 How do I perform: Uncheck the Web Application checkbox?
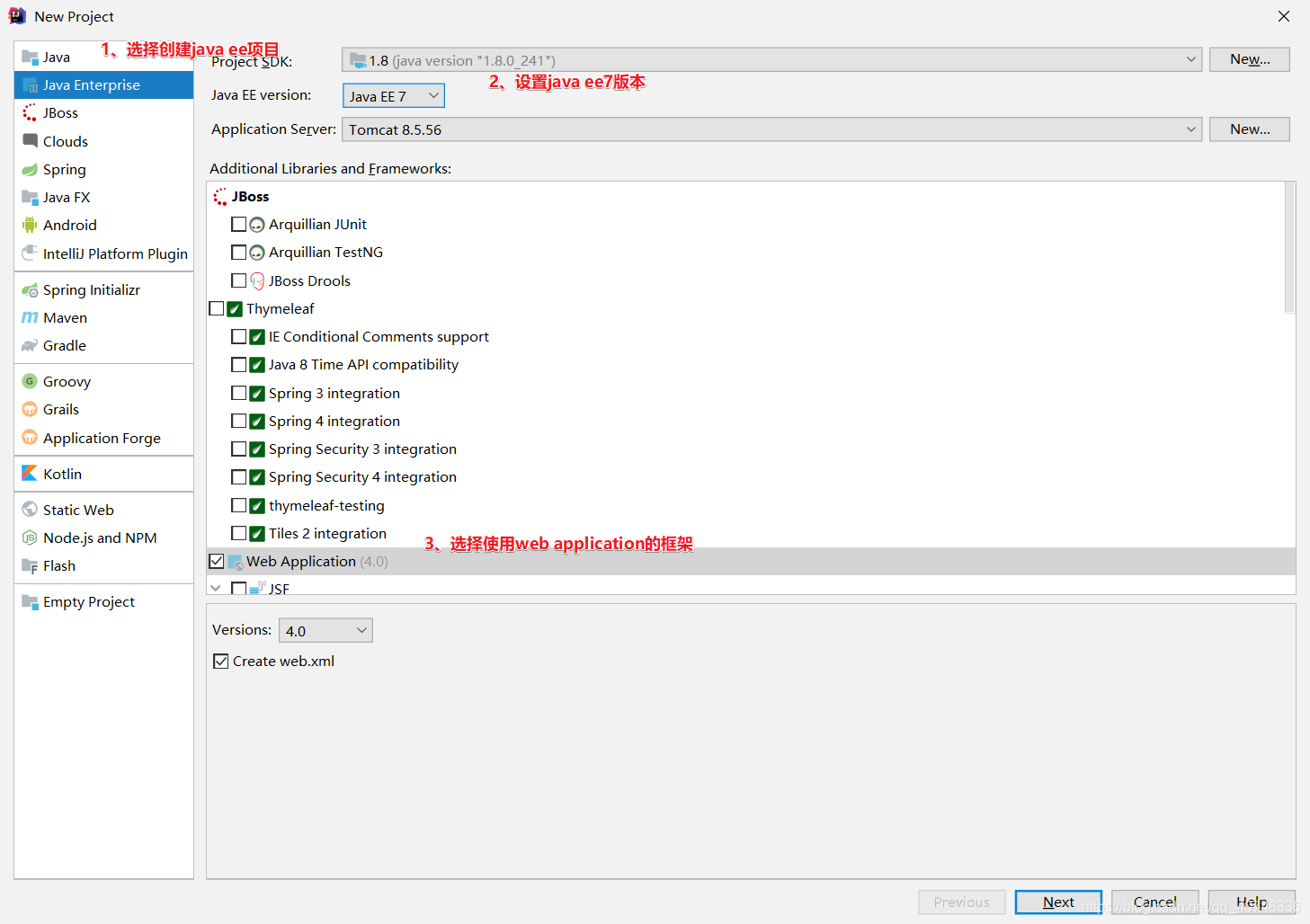tap(217, 561)
